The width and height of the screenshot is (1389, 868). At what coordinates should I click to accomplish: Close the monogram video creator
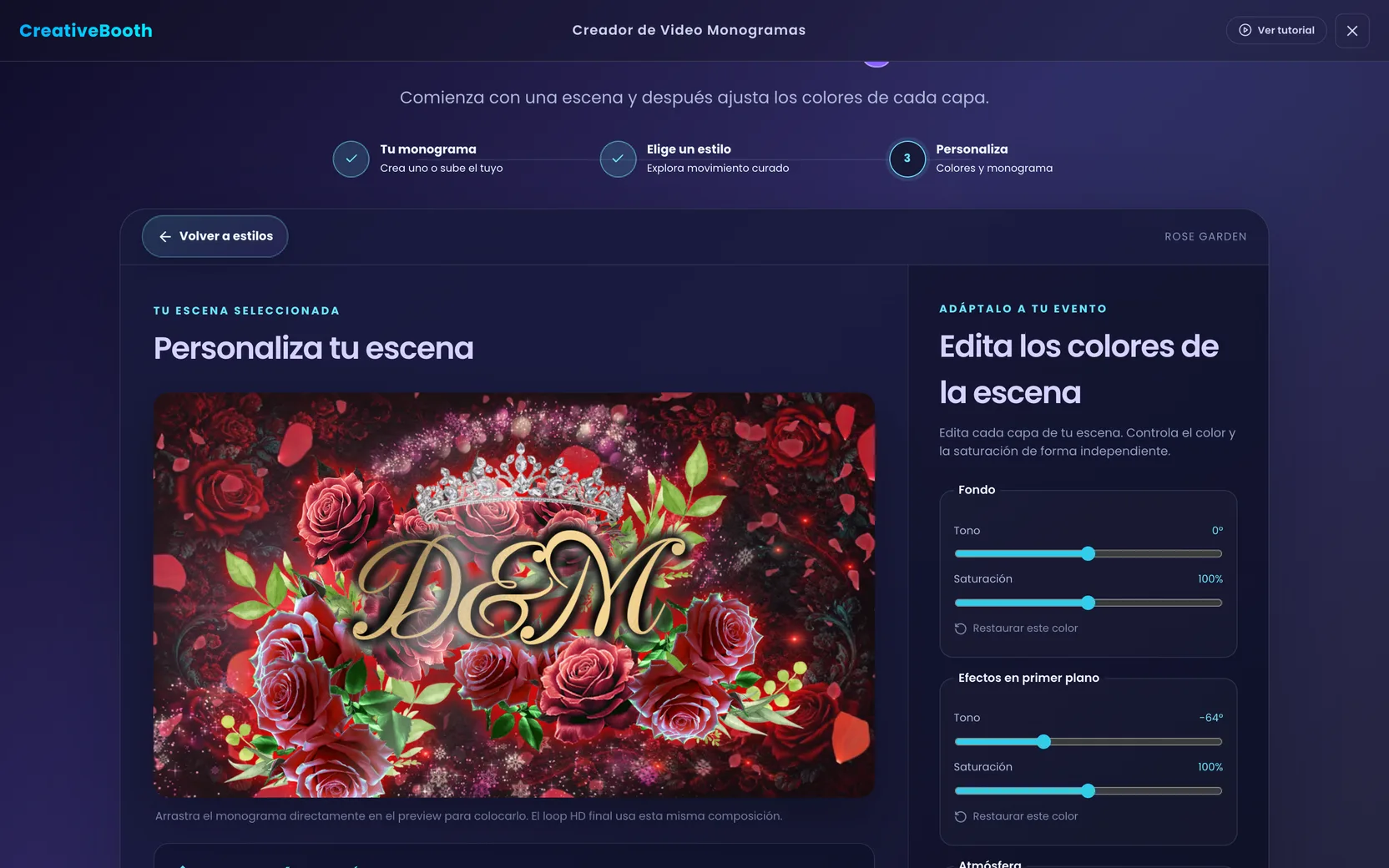click(1352, 31)
